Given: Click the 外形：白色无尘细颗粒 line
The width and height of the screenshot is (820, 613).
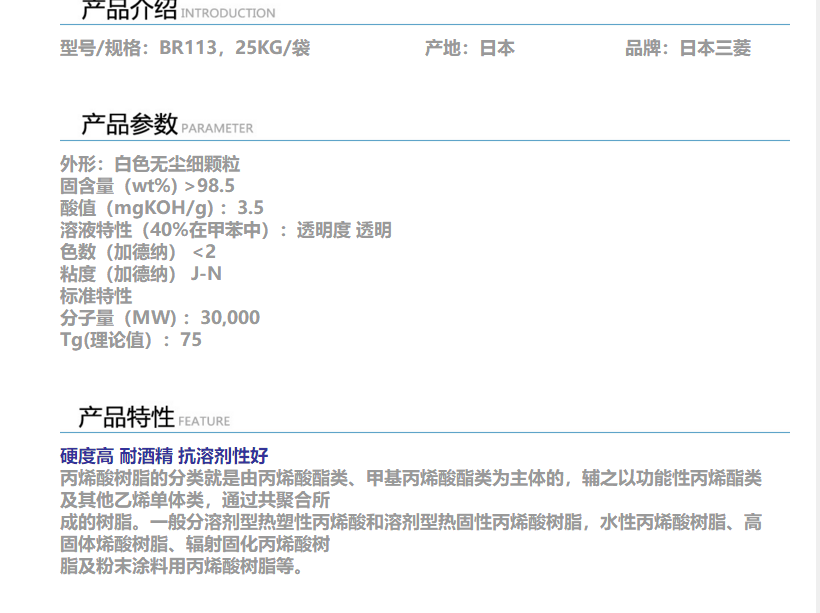Looking at the screenshot, I should [x=150, y=164].
